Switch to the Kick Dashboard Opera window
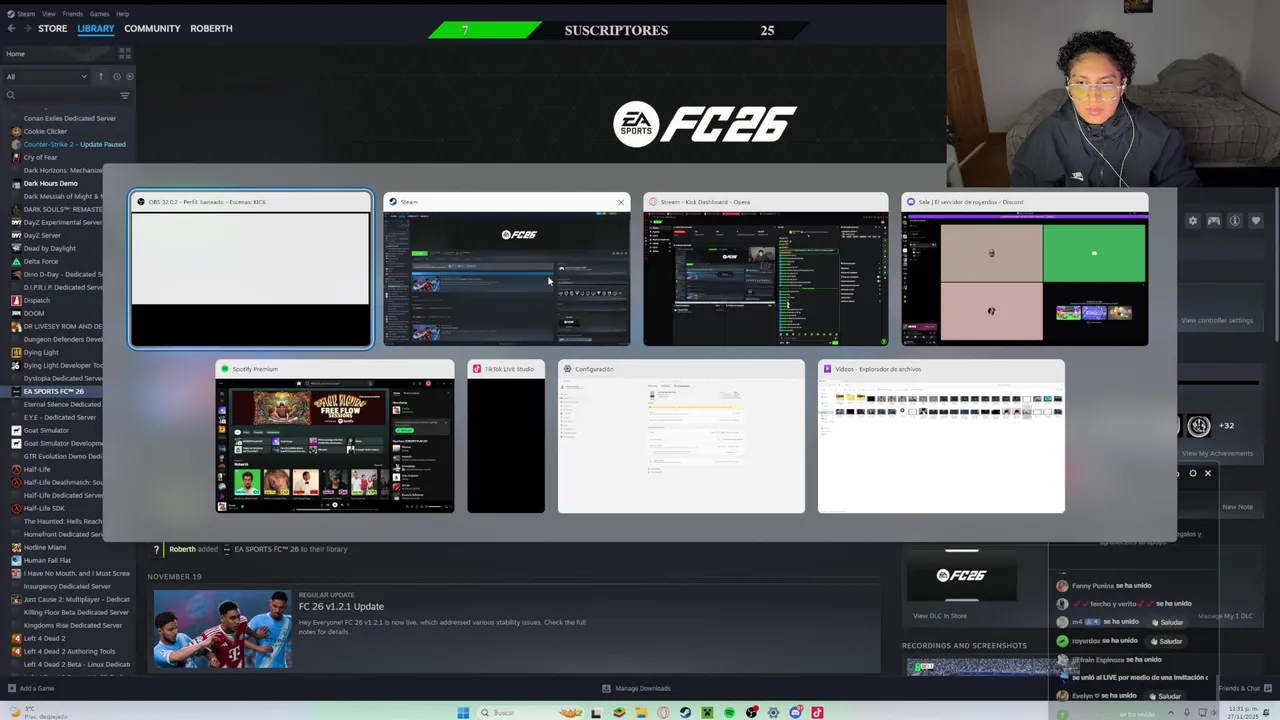 765,269
